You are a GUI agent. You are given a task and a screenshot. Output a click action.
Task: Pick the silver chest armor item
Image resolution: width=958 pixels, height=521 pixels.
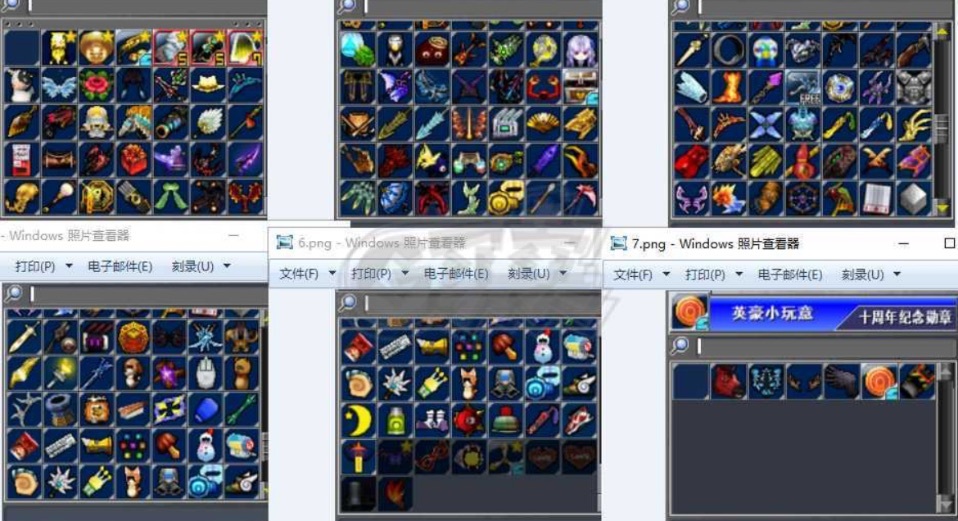click(915, 87)
